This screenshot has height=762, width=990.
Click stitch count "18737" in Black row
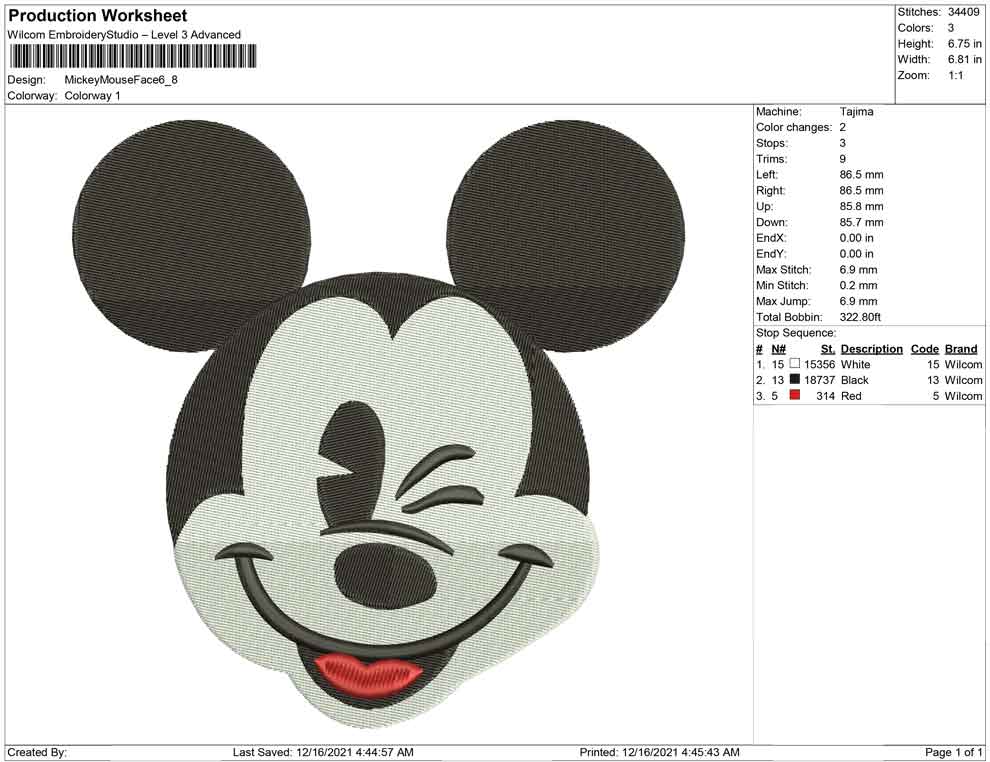820,380
